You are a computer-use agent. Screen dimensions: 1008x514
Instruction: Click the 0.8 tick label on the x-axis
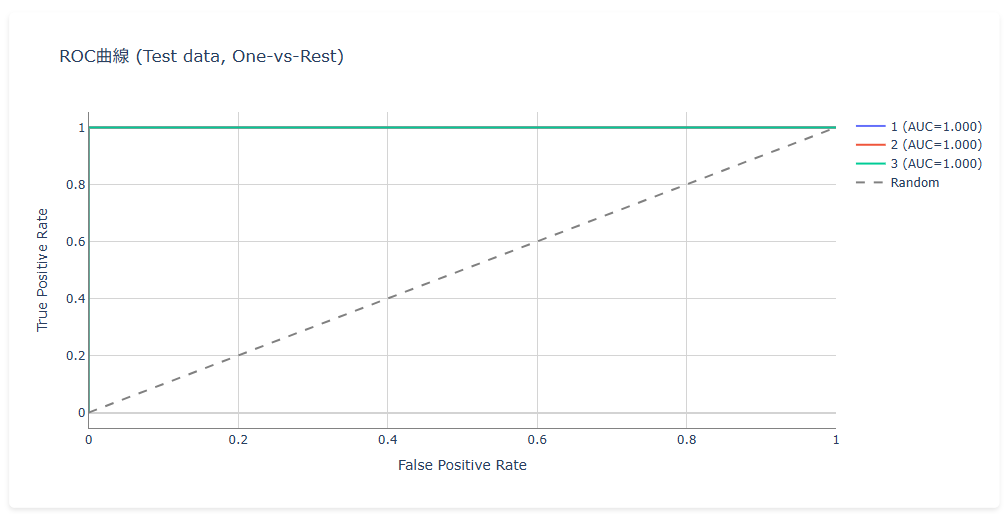click(686, 439)
